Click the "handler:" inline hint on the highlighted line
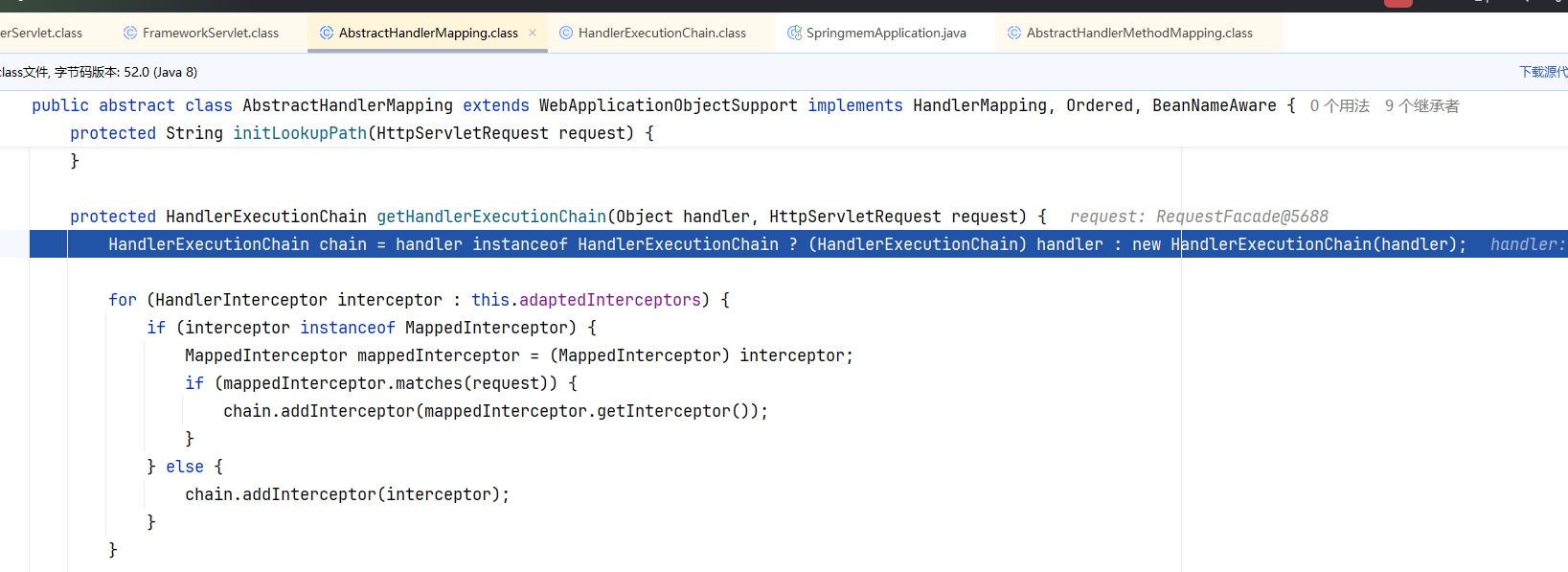Screen dimensions: 1568x572 [x=1527, y=244]
